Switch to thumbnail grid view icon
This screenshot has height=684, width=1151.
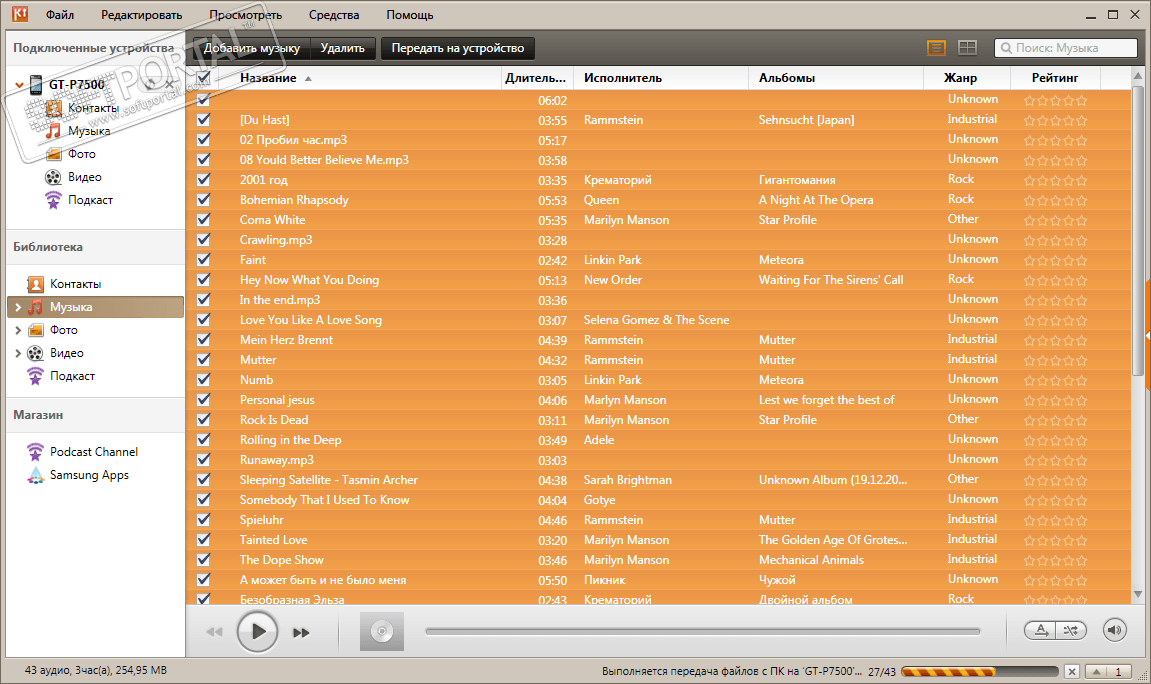(x=967, y=48)
